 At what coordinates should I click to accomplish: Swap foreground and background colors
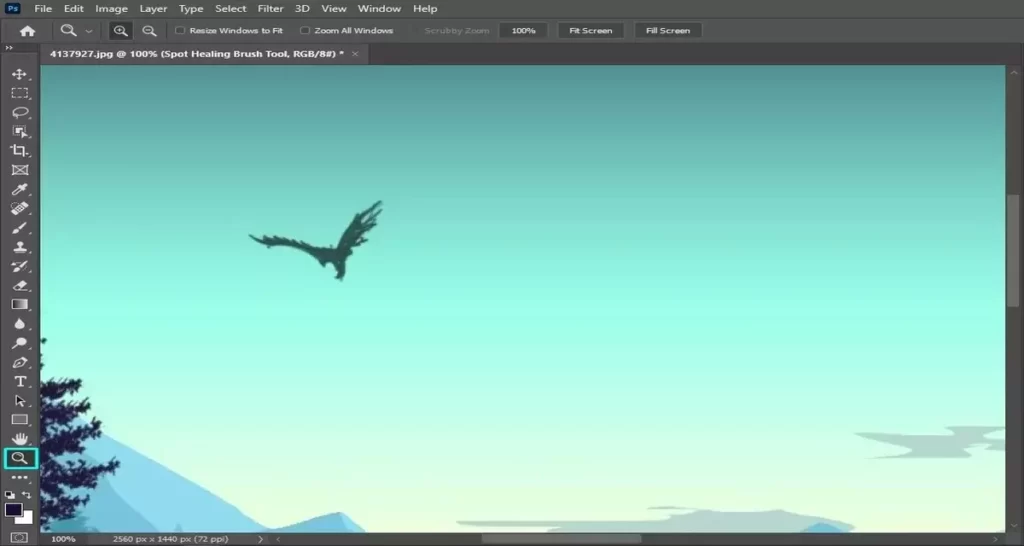click(x=26, y=495)
